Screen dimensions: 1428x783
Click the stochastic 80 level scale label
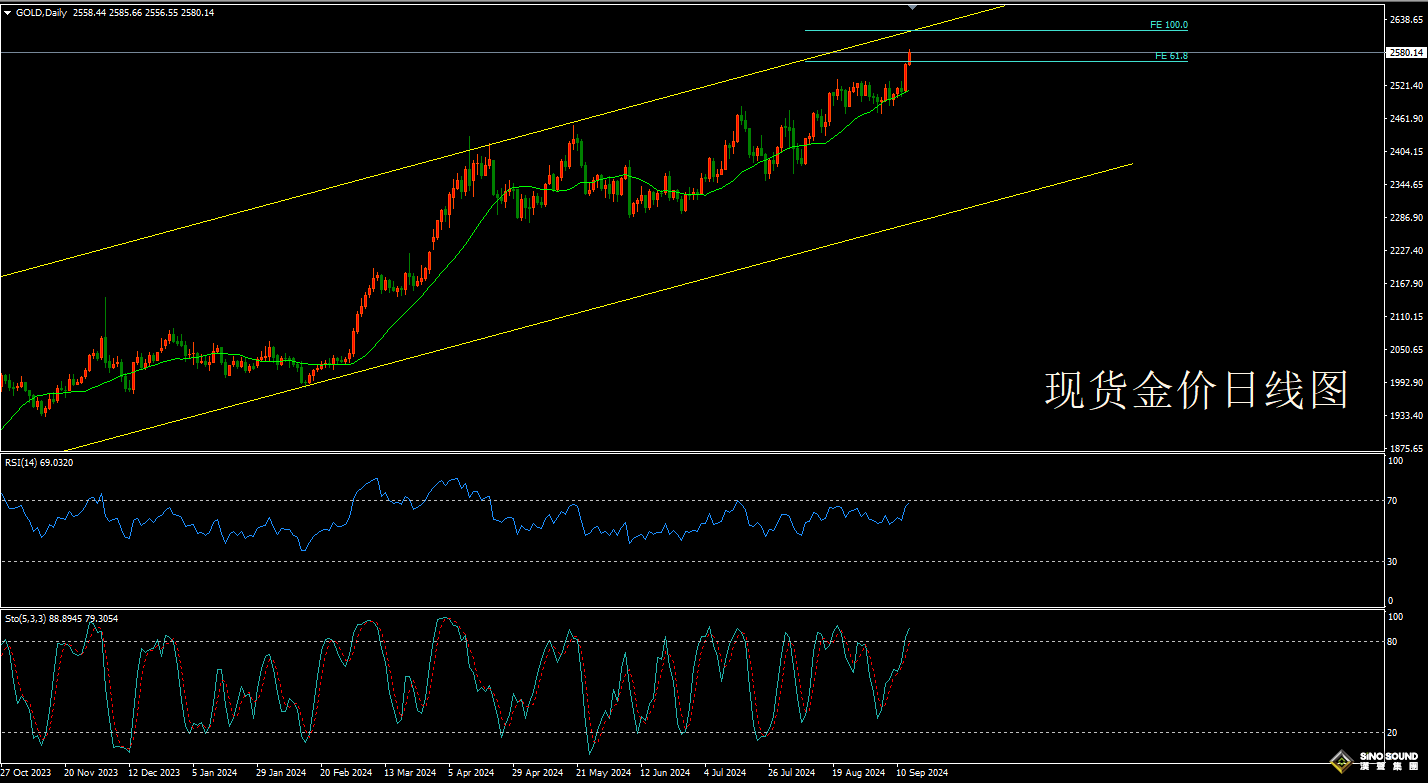pos(1391,641)
